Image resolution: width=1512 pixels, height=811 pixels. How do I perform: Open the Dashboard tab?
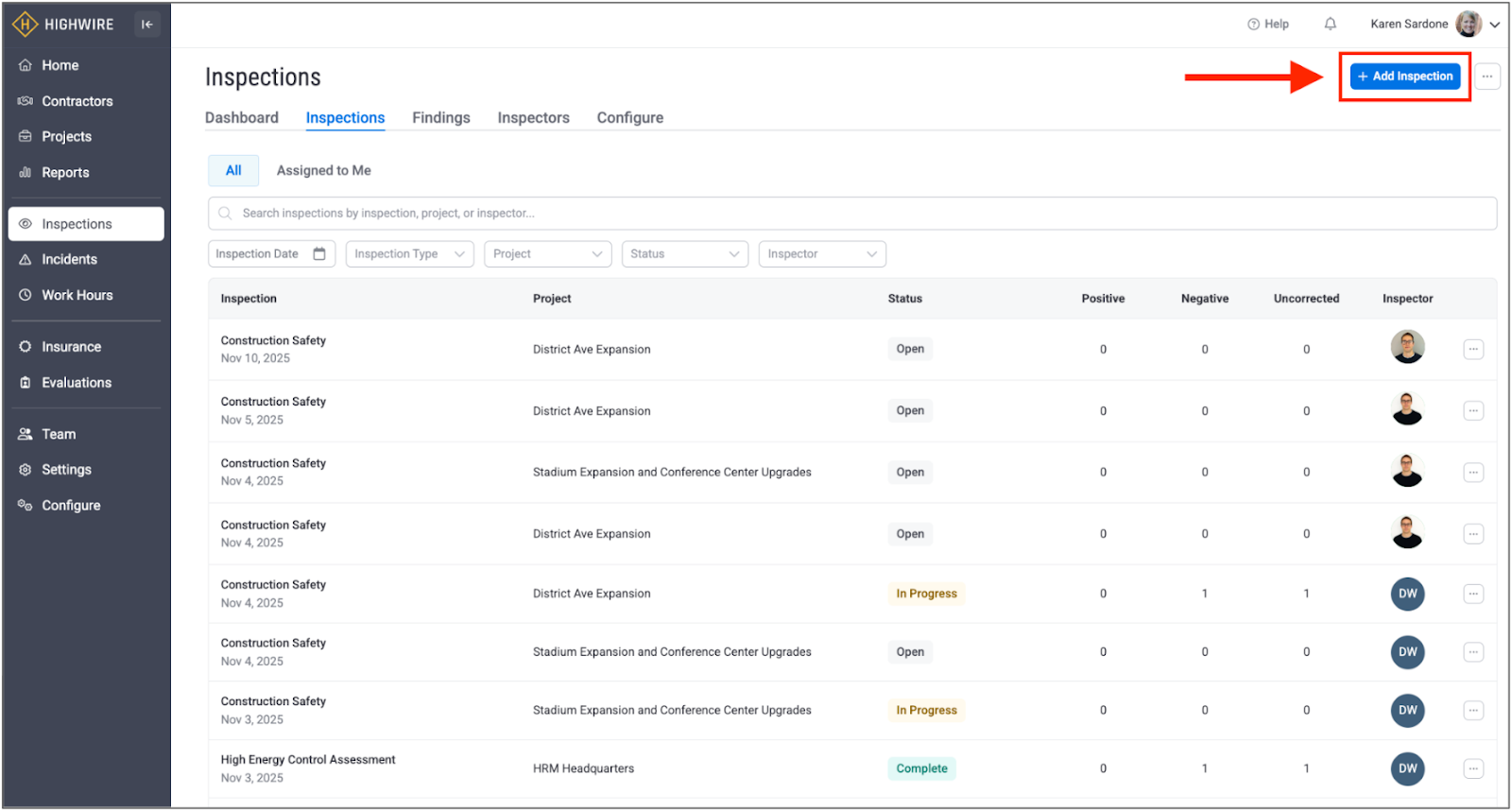point(241,118)
